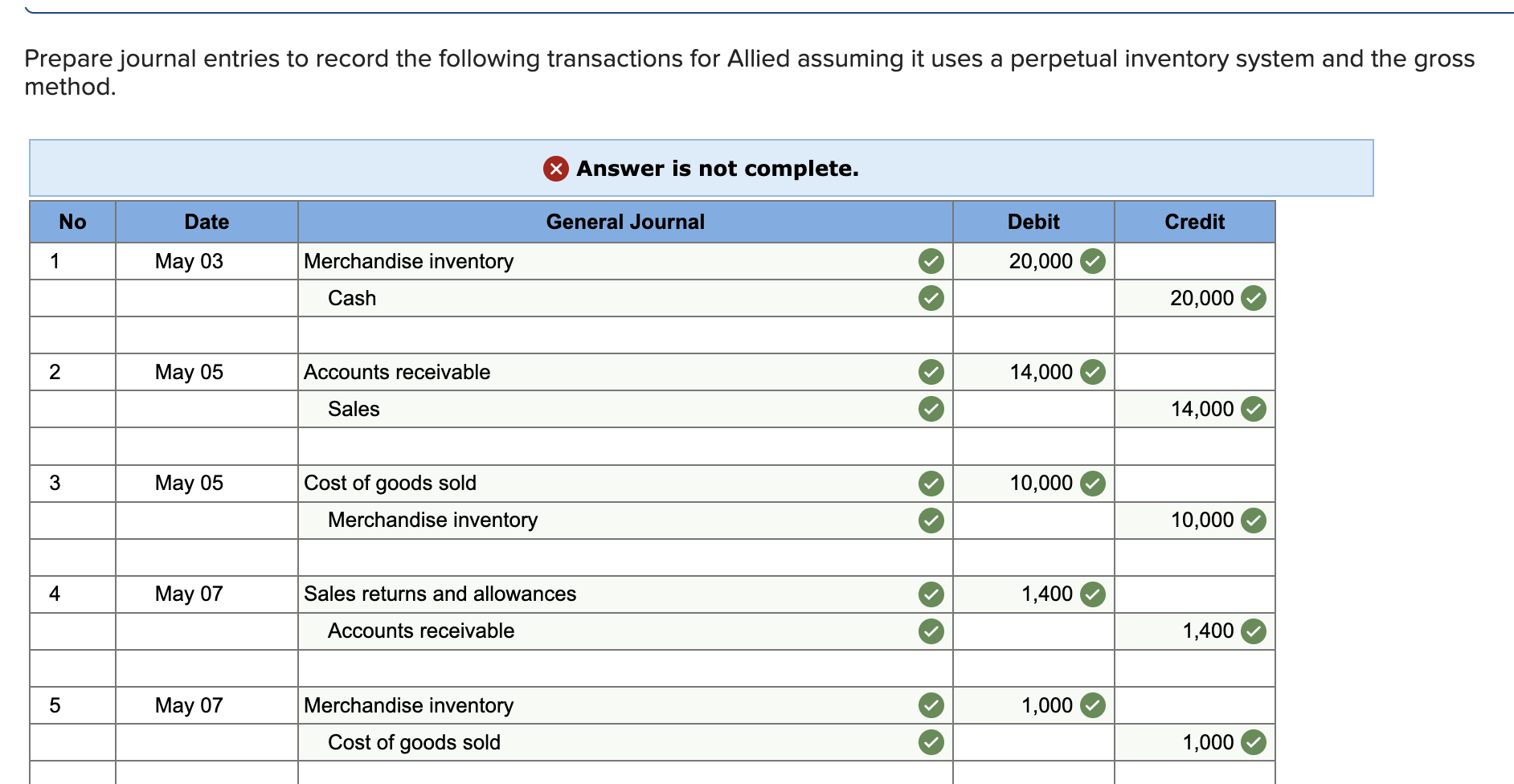The width and height of the screenshot is (1514, 784).
Task: Click the Date header column
Action: point(205,222)
